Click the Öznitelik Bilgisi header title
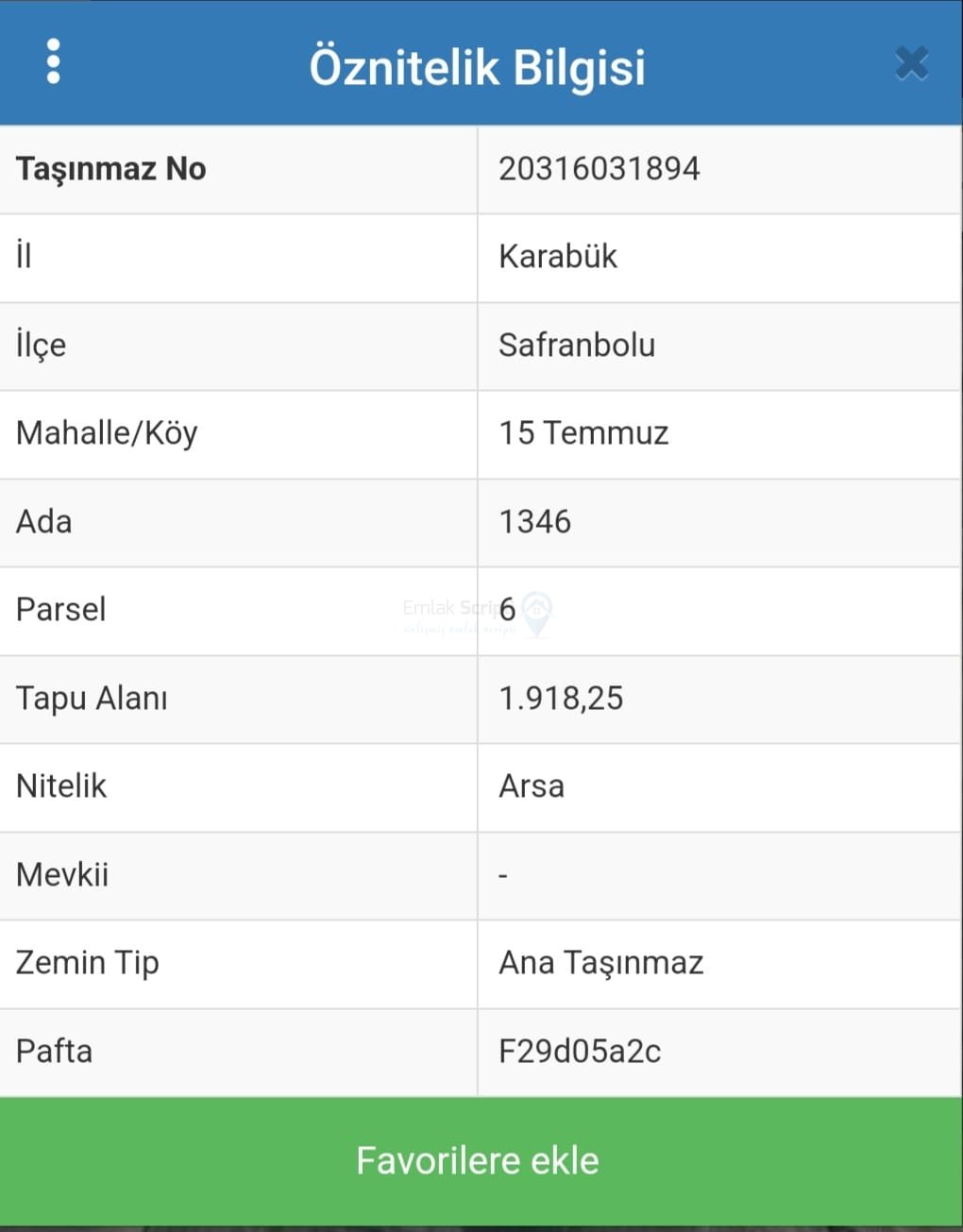Viewport: 963px width, 1232px height. (478, 67)
